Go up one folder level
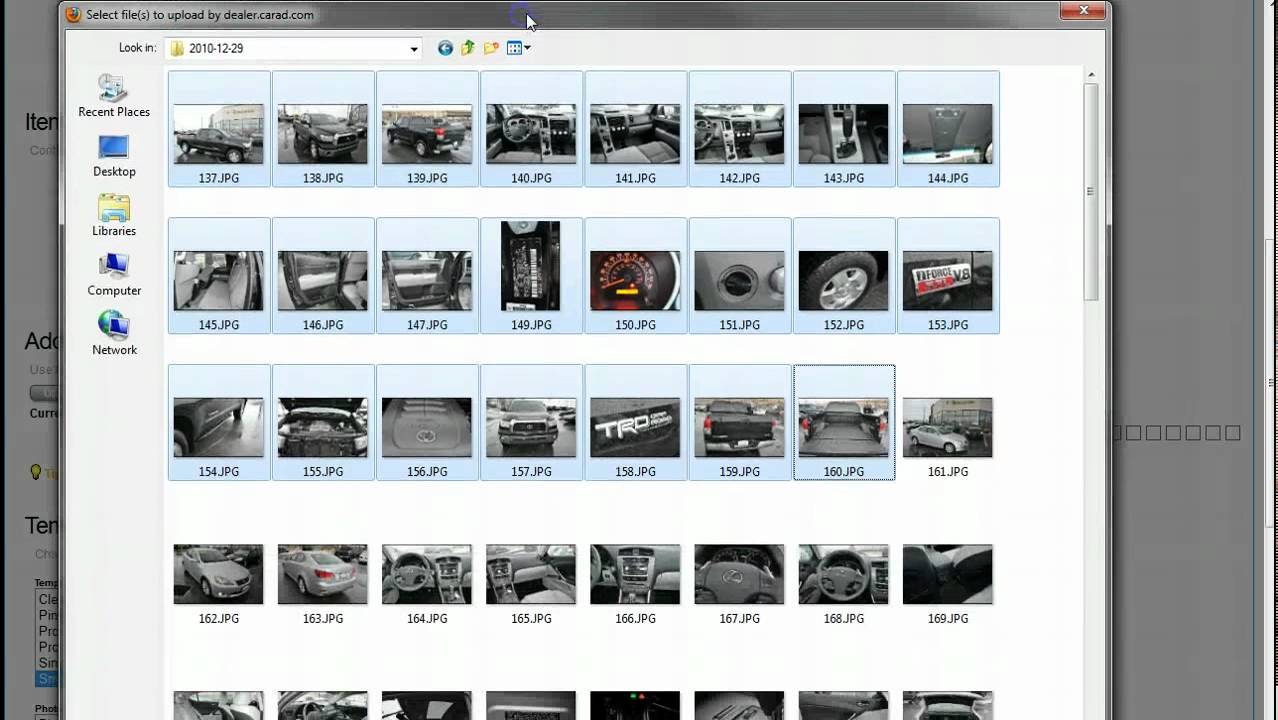This screenshot has height=720, width=1278. coord(468,48)
